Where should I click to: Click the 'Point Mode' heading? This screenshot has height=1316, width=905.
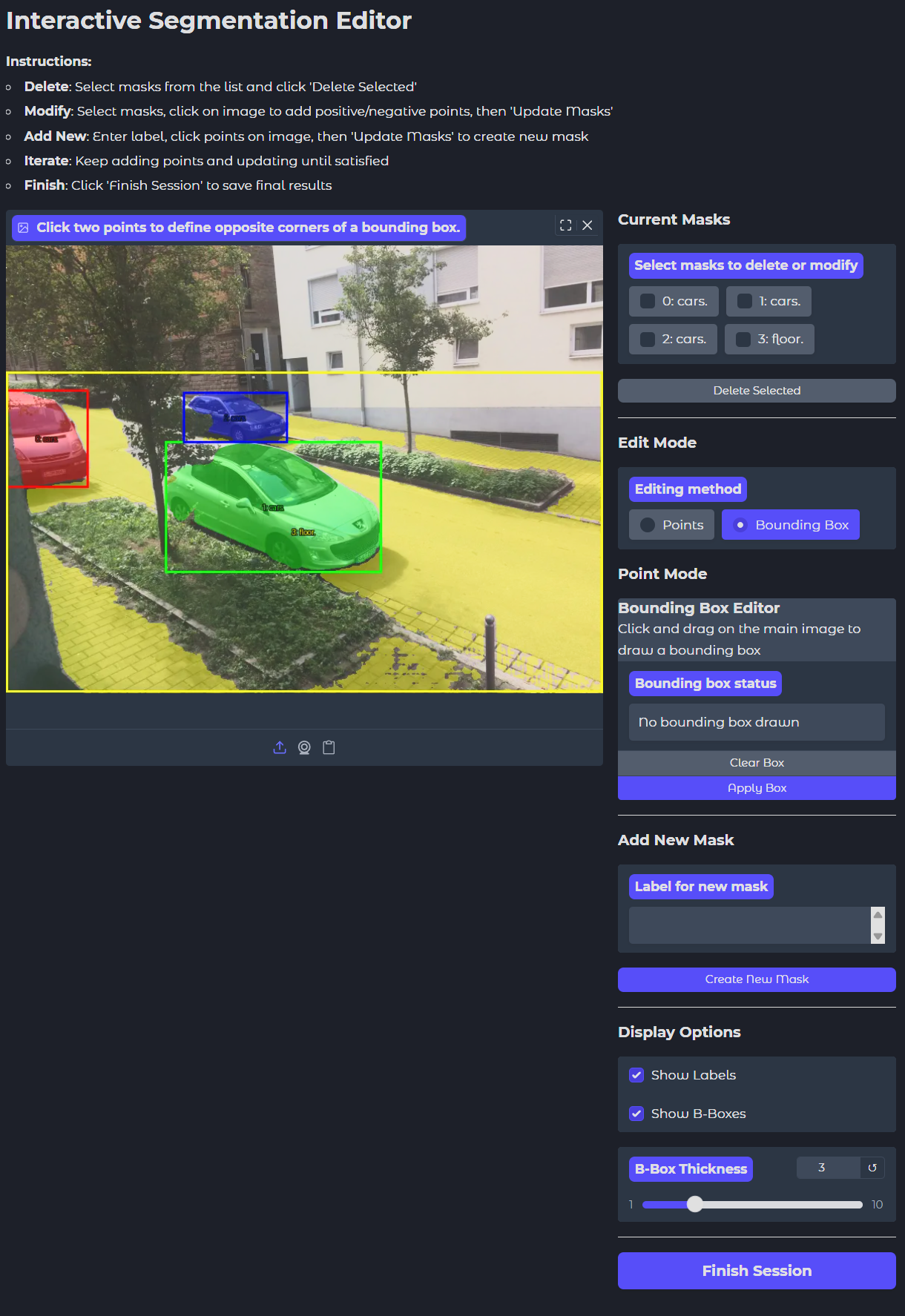(662, 574)
